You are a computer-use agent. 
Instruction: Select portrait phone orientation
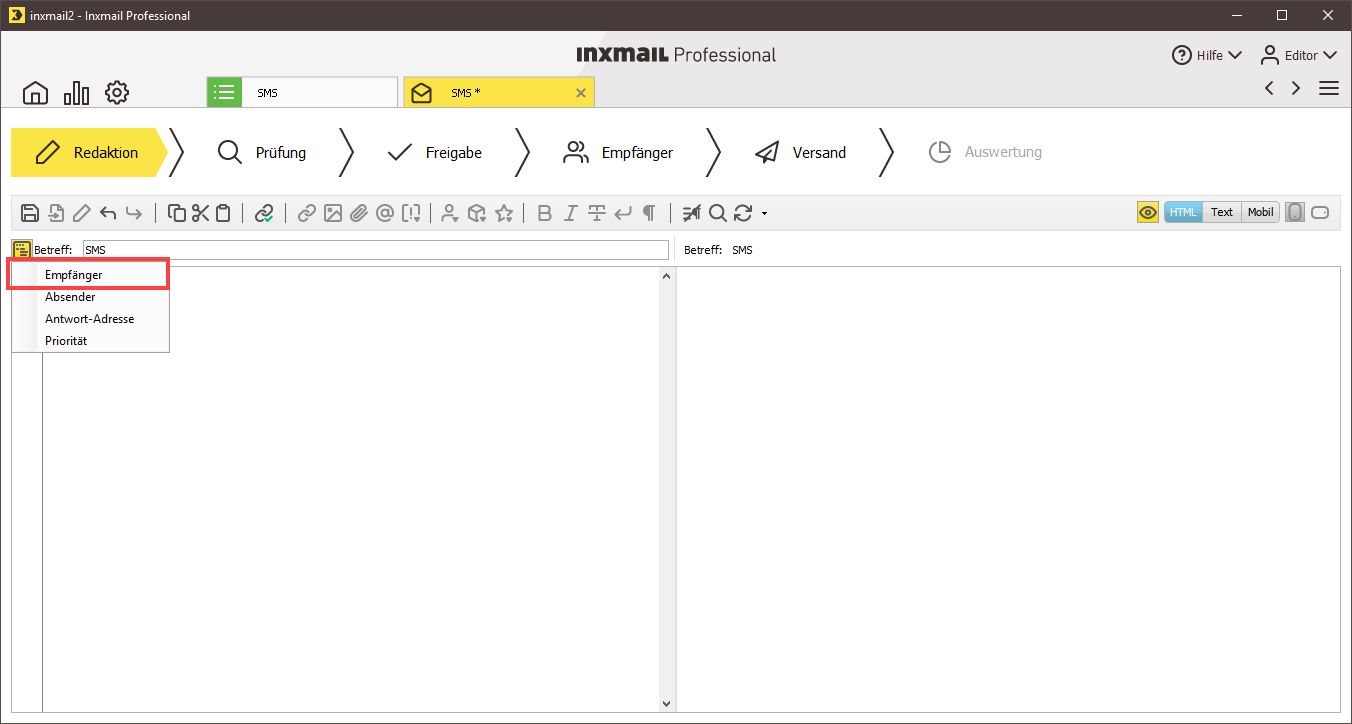pos(1295,212)
